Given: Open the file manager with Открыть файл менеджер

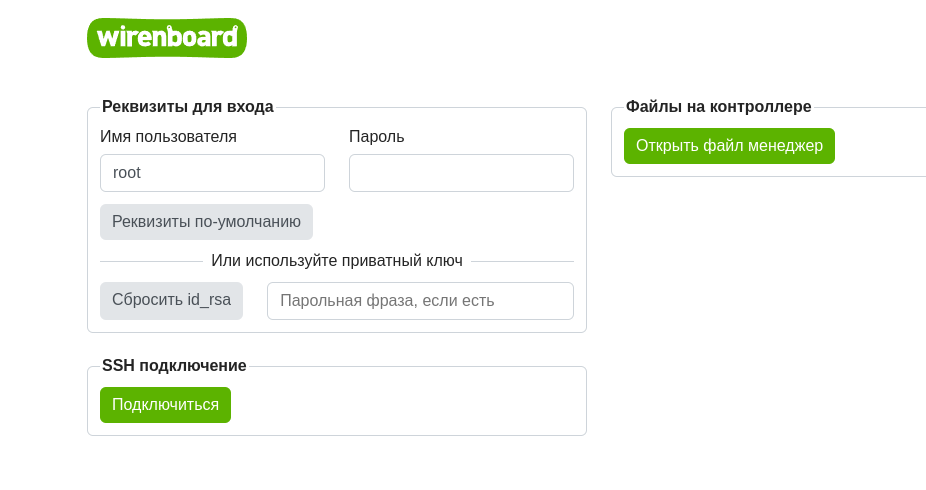Looking at the screenshot, I should point(729,146).
